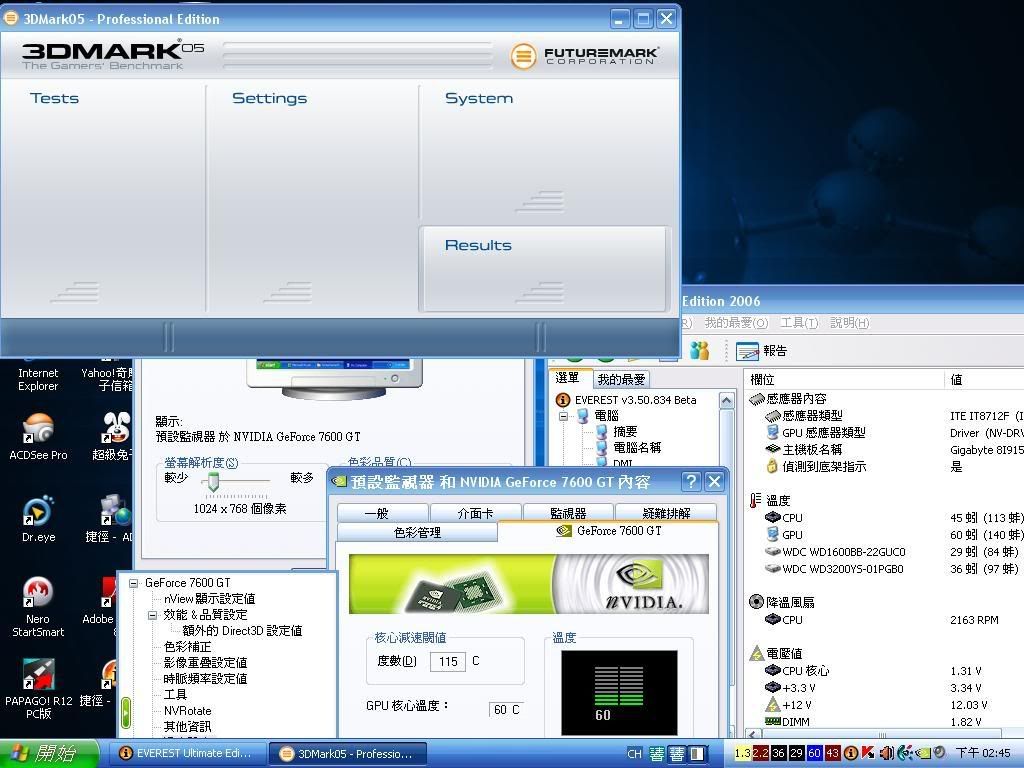
Task: Switch to the 色彩管理 tab
Action: click(x=417, y=533)
